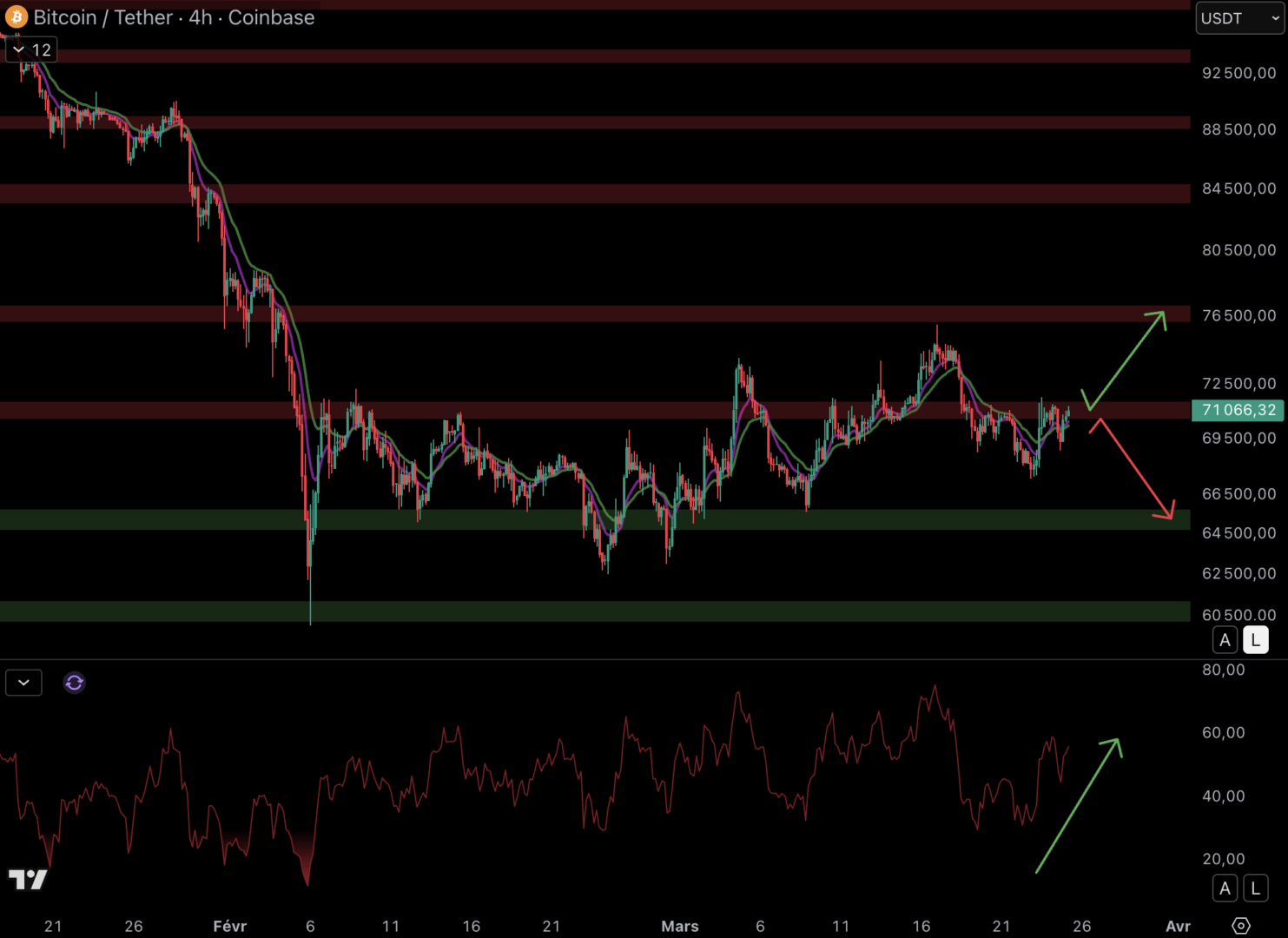Image resolution: width=1288 pixels, height=938 pixels.
Task: Open the USDT currency dropdown
Action: pyautogui.click(x=1239, y=18)
